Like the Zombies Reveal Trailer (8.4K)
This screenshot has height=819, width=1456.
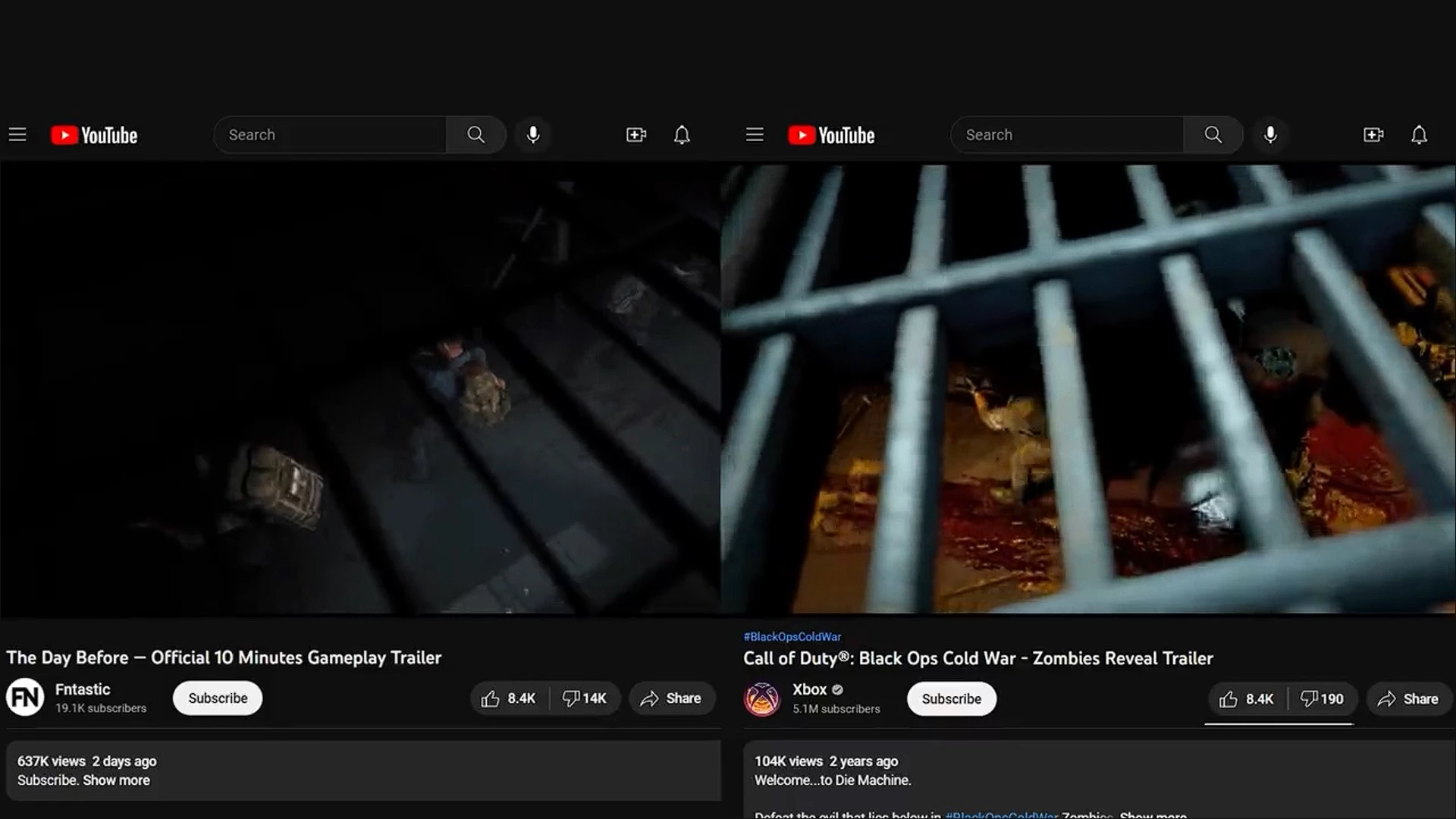point(1247,699)
